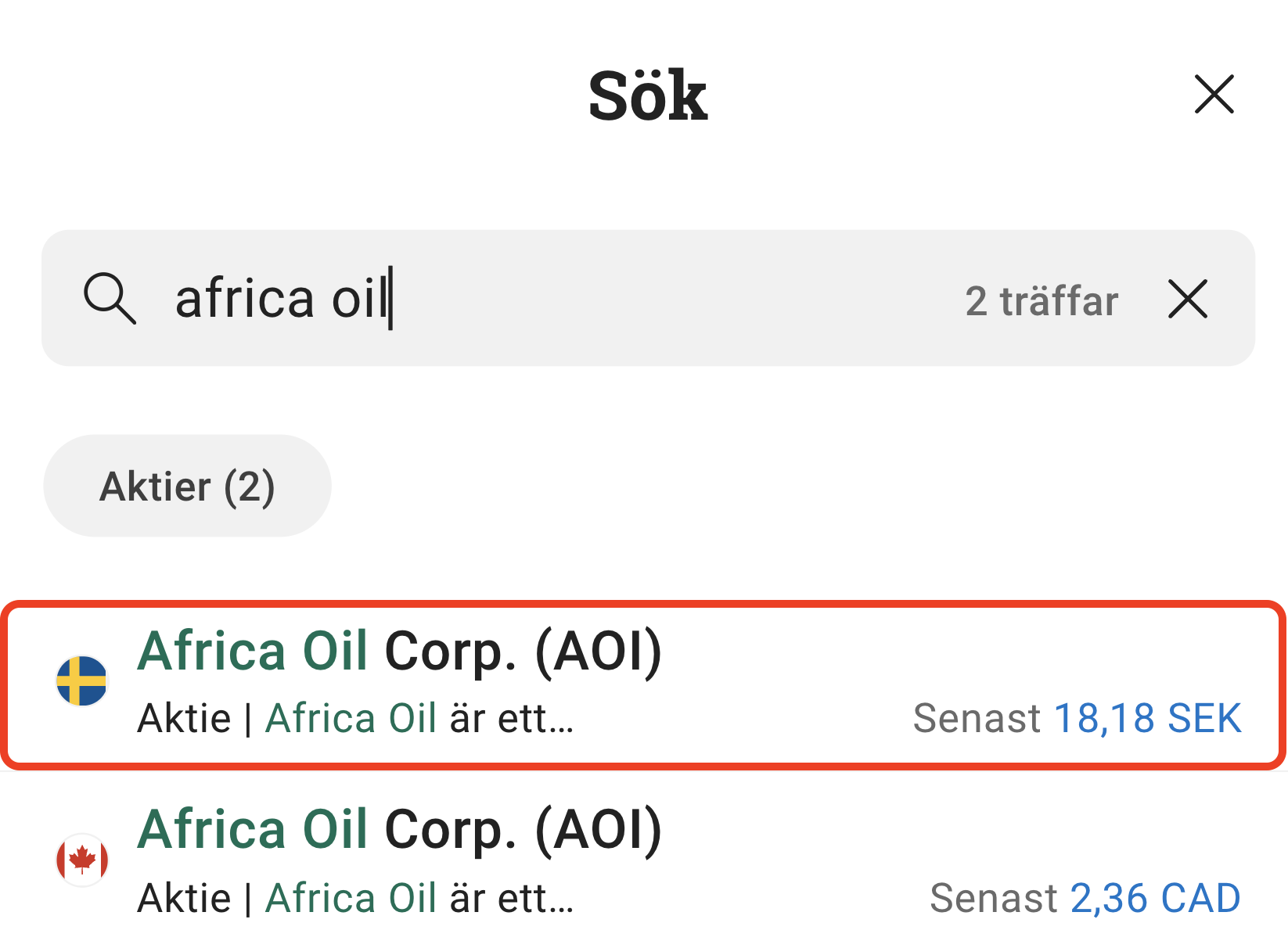Click the magnifying glass search icon
The width and height of the screenshot is (1288, 948).
click(x=110, y=298)
